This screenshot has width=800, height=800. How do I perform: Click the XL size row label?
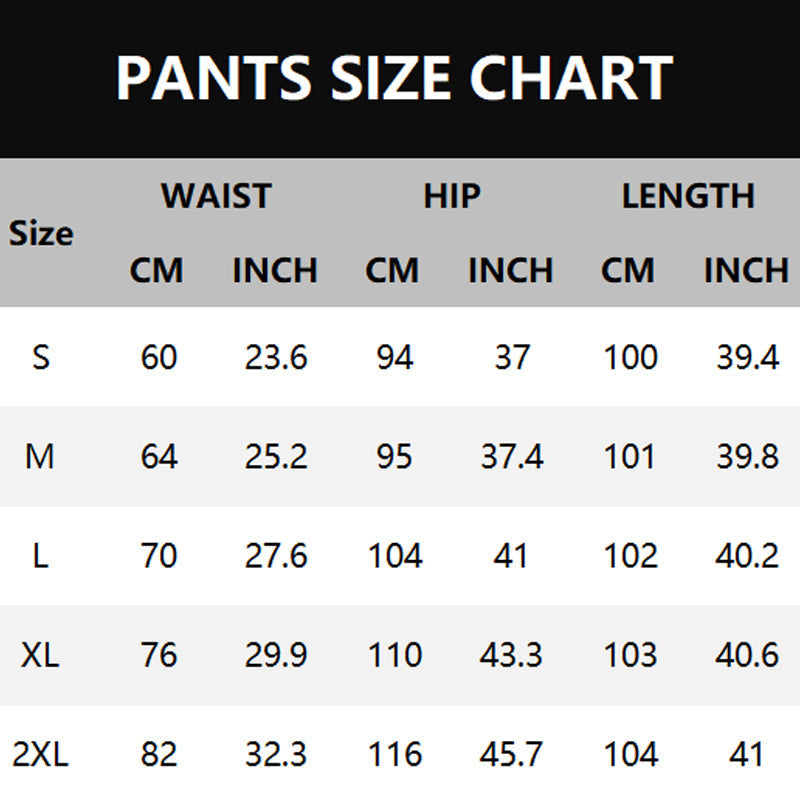(41, 655)
